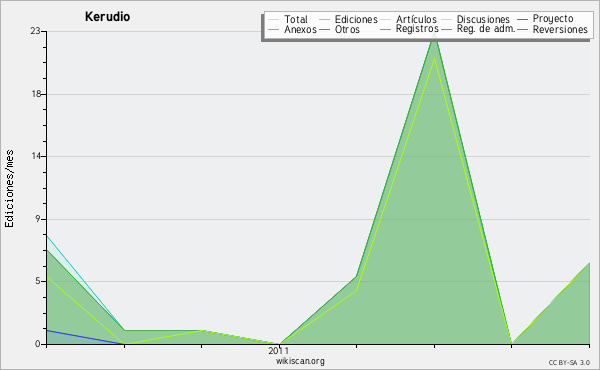Click the 5 y-axis value

coord(38,281)
